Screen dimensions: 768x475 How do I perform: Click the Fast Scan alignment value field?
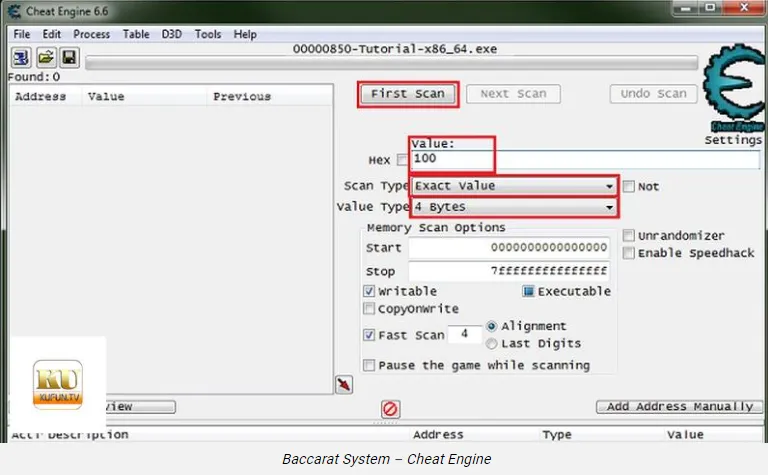point(464,334)
